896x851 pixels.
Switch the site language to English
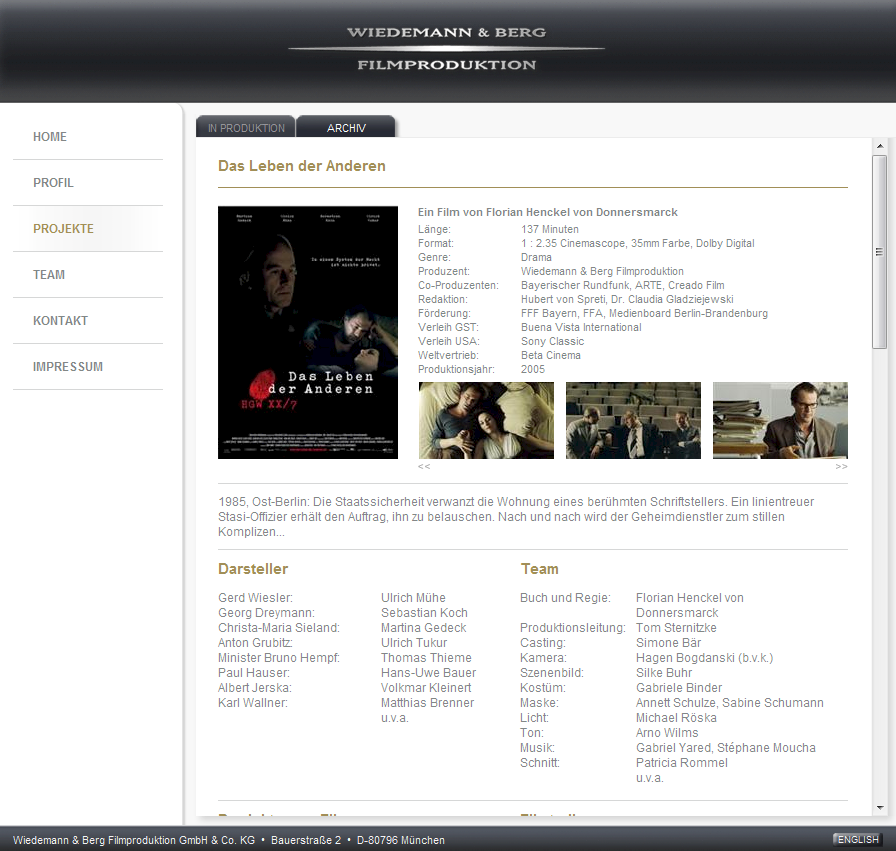(x=857, y=839)
